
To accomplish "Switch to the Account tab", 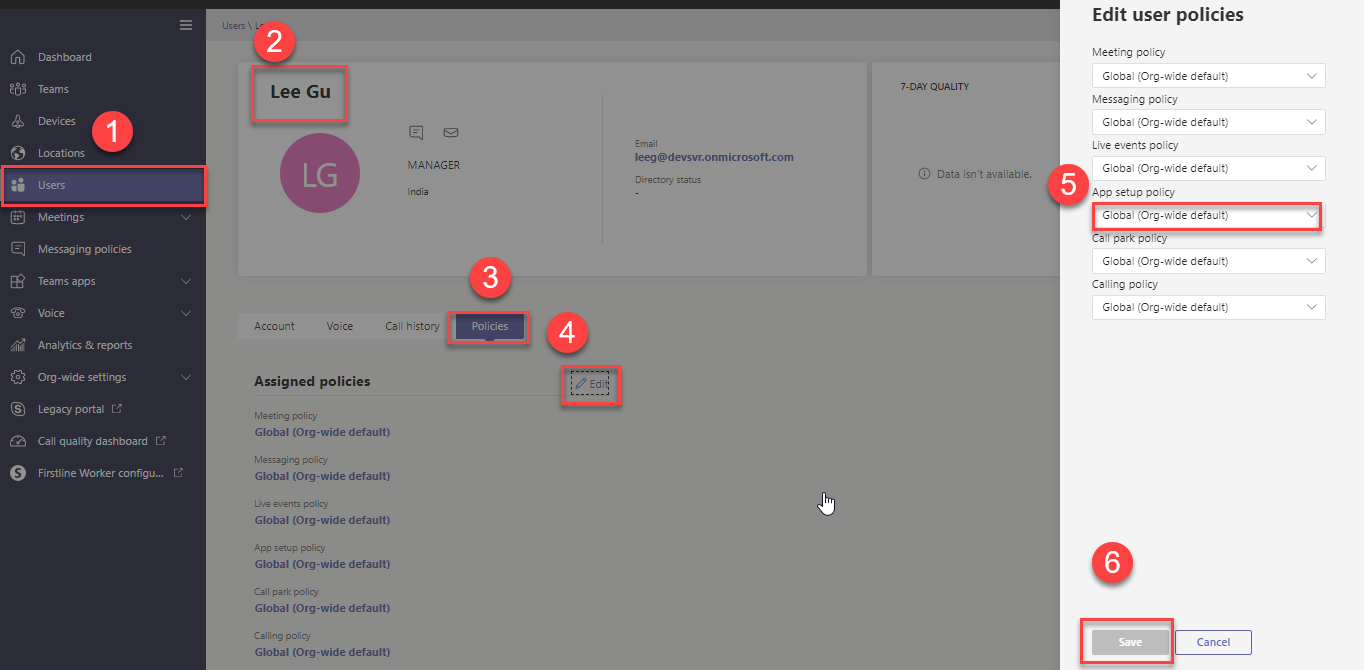I will [274, 326].
